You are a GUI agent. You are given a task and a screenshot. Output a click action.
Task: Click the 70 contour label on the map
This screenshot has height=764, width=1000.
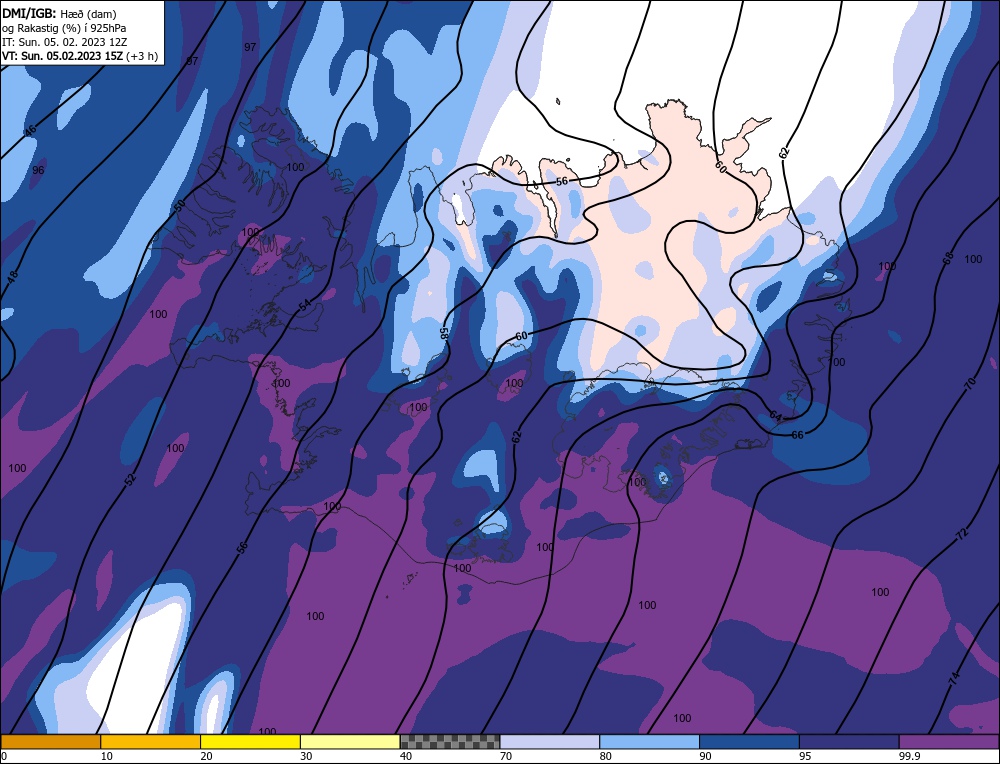[970, 384]
